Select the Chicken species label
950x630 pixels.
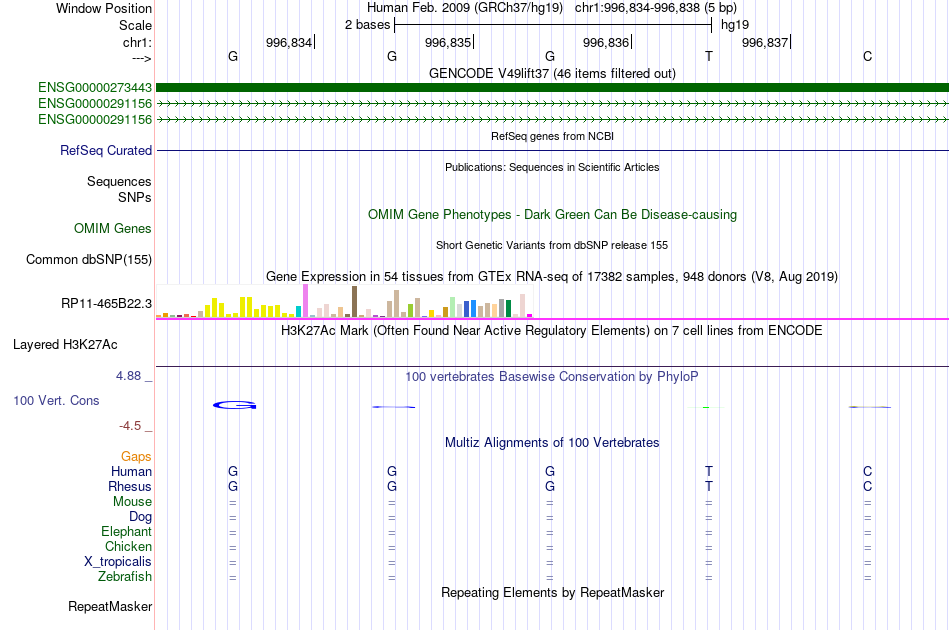pyautogui.click(x=128, y=546)
